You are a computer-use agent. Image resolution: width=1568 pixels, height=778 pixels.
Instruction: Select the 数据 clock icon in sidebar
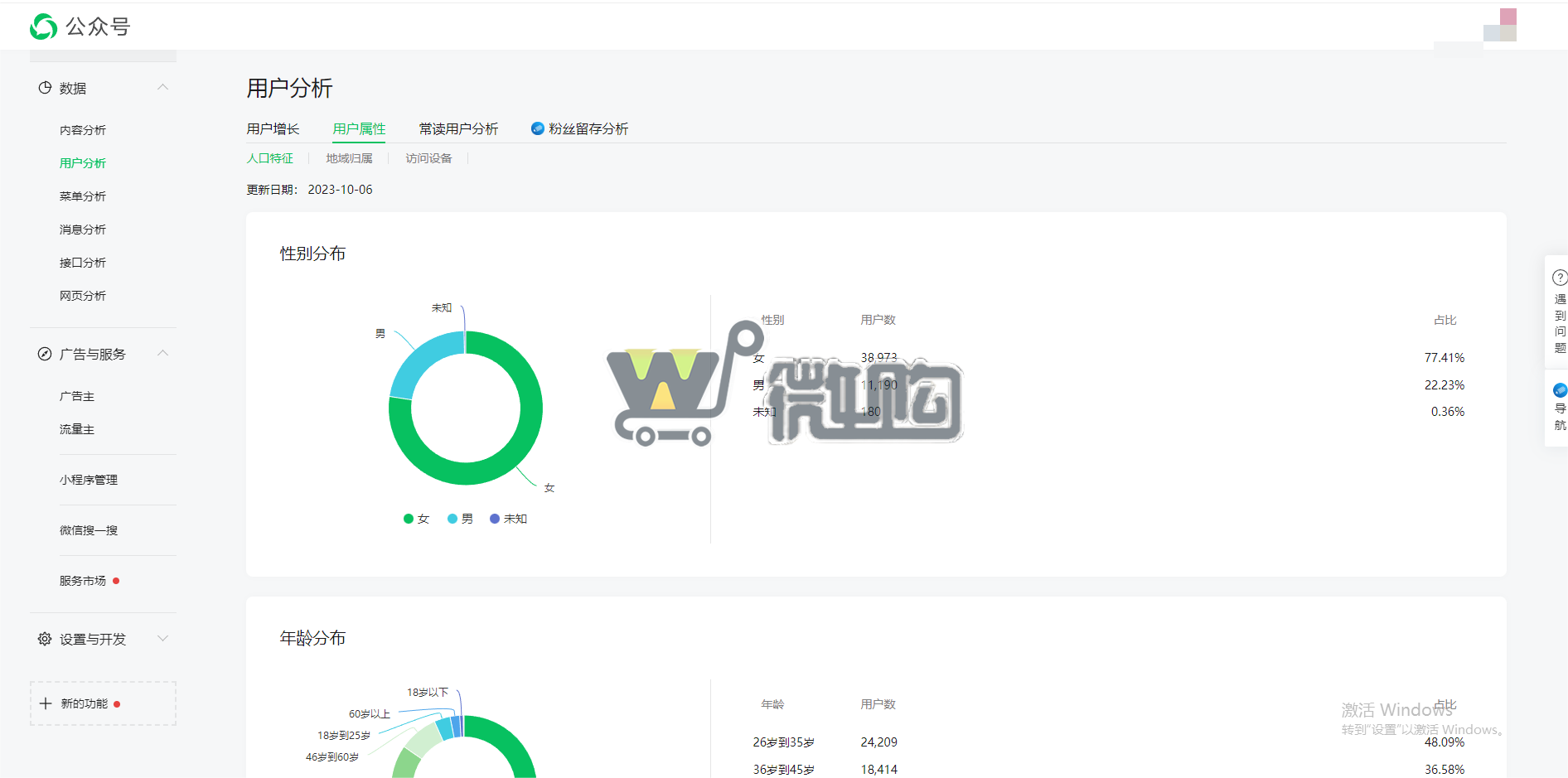tap(45, 87)
